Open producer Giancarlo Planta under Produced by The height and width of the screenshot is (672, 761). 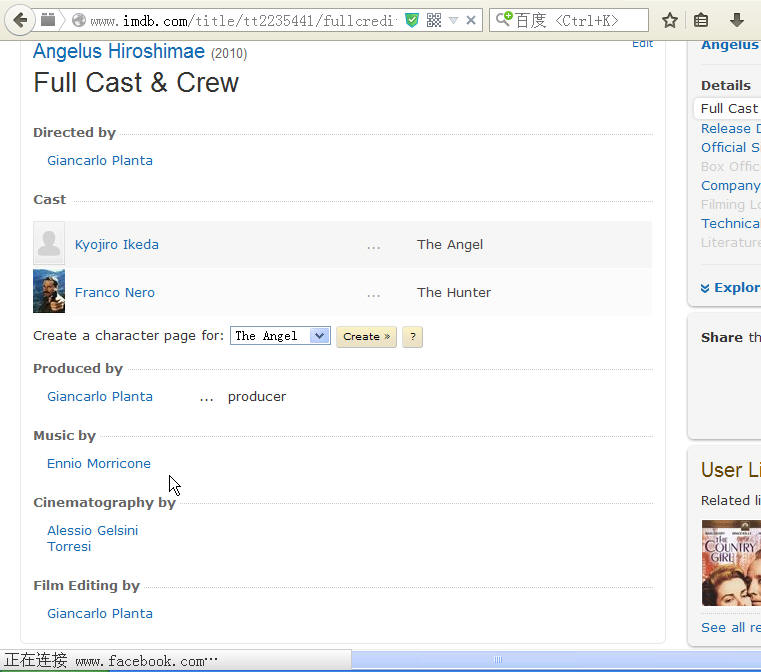pyautogui.click(x=100, y=396)
